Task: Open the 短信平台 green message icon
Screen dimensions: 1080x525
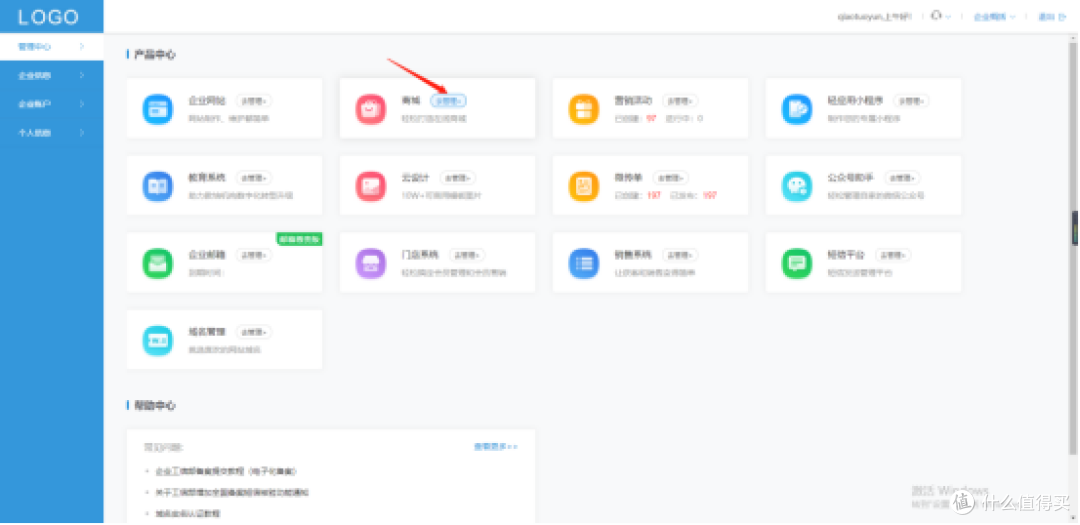Action: pos(797,263)
